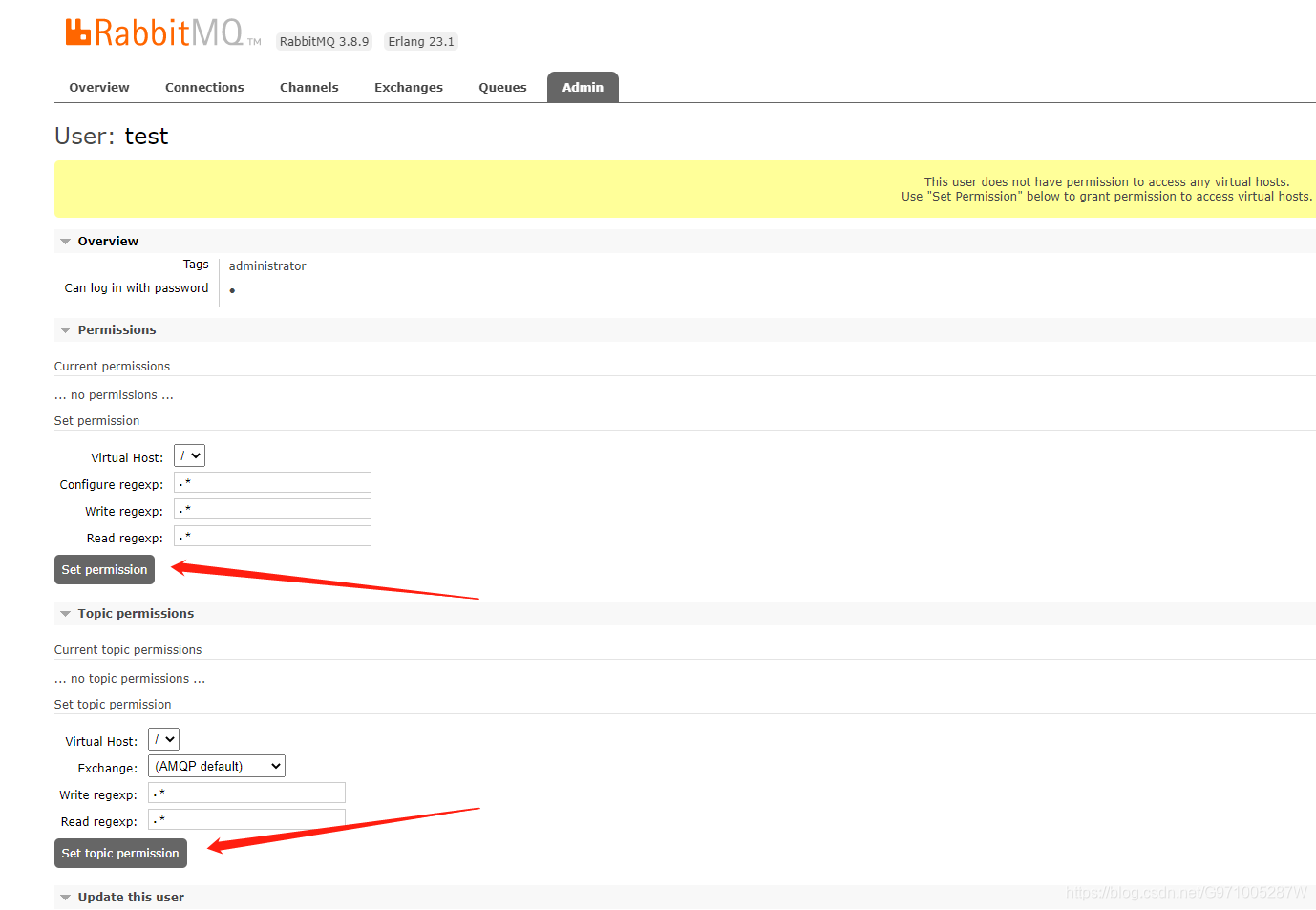The image size is (1316, 910).
Task: Open the Virtual Host dropdown under Set topic permission
Action: 163,738
